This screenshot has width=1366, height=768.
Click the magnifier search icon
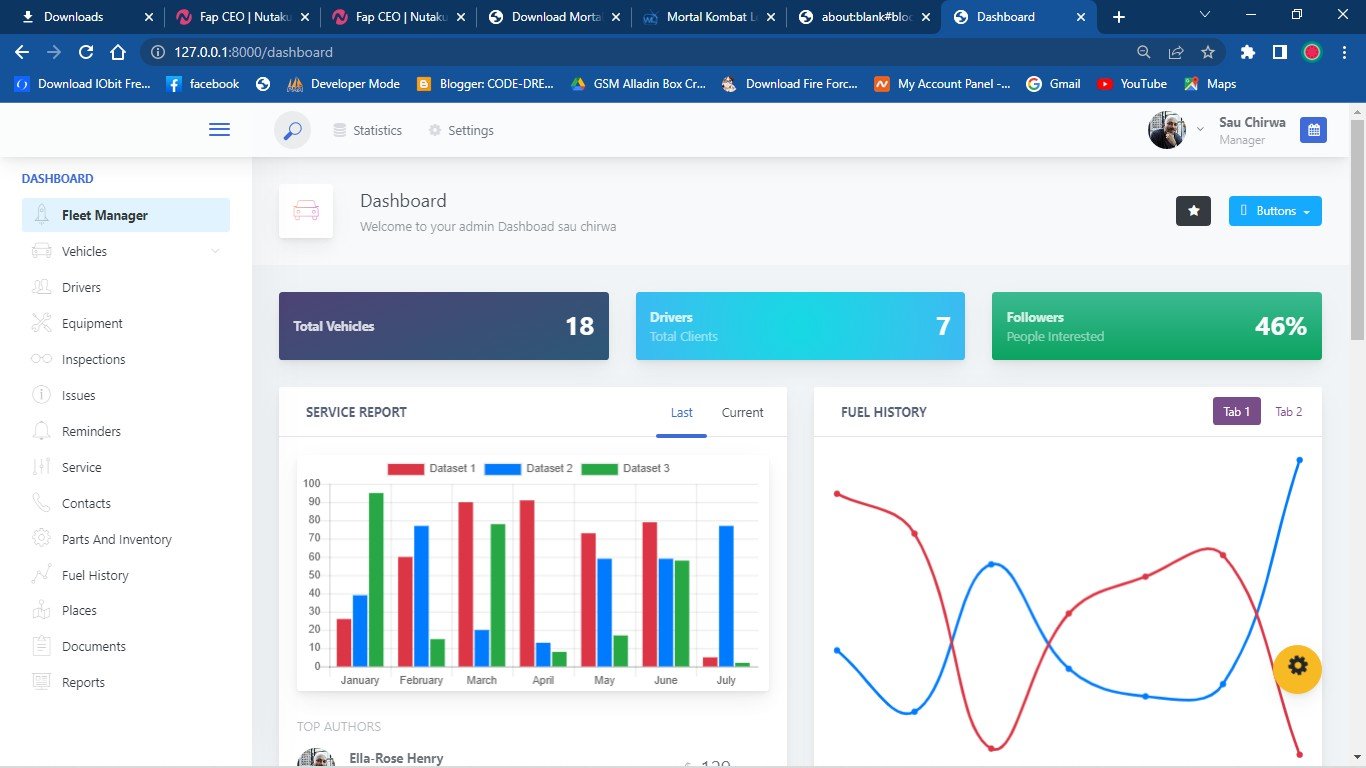(x=292, y=130)
